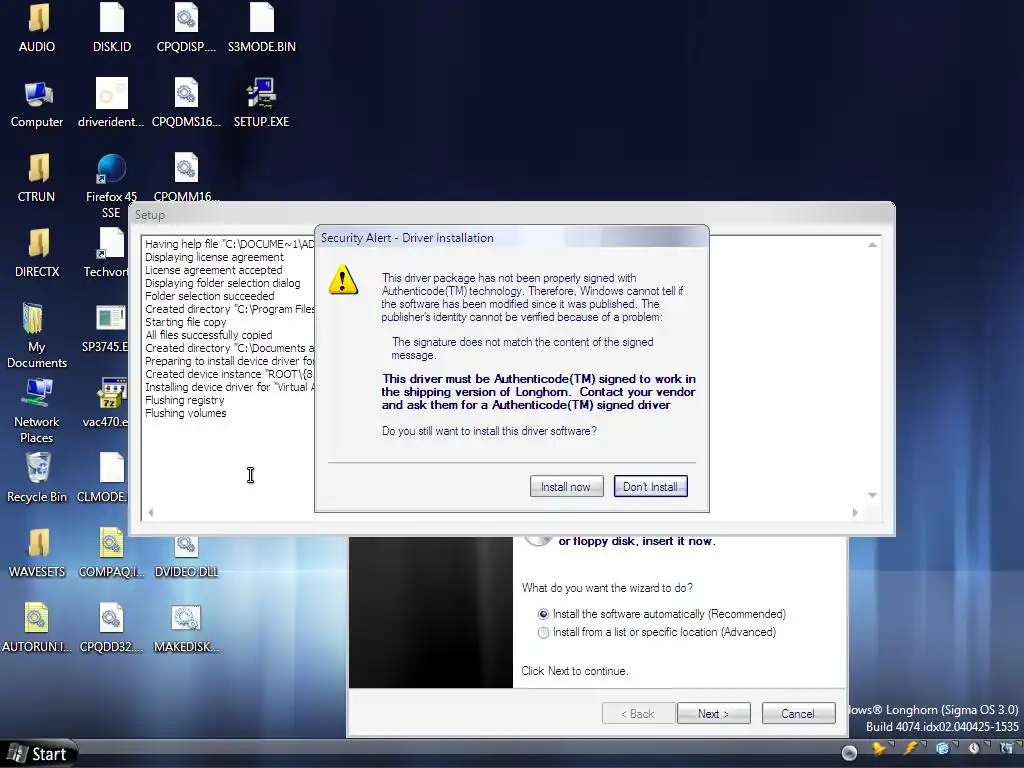Open the Computer desktop icon
This screenshot has height=768, width=1024.
pyautogui.click(x=37, y=104)
